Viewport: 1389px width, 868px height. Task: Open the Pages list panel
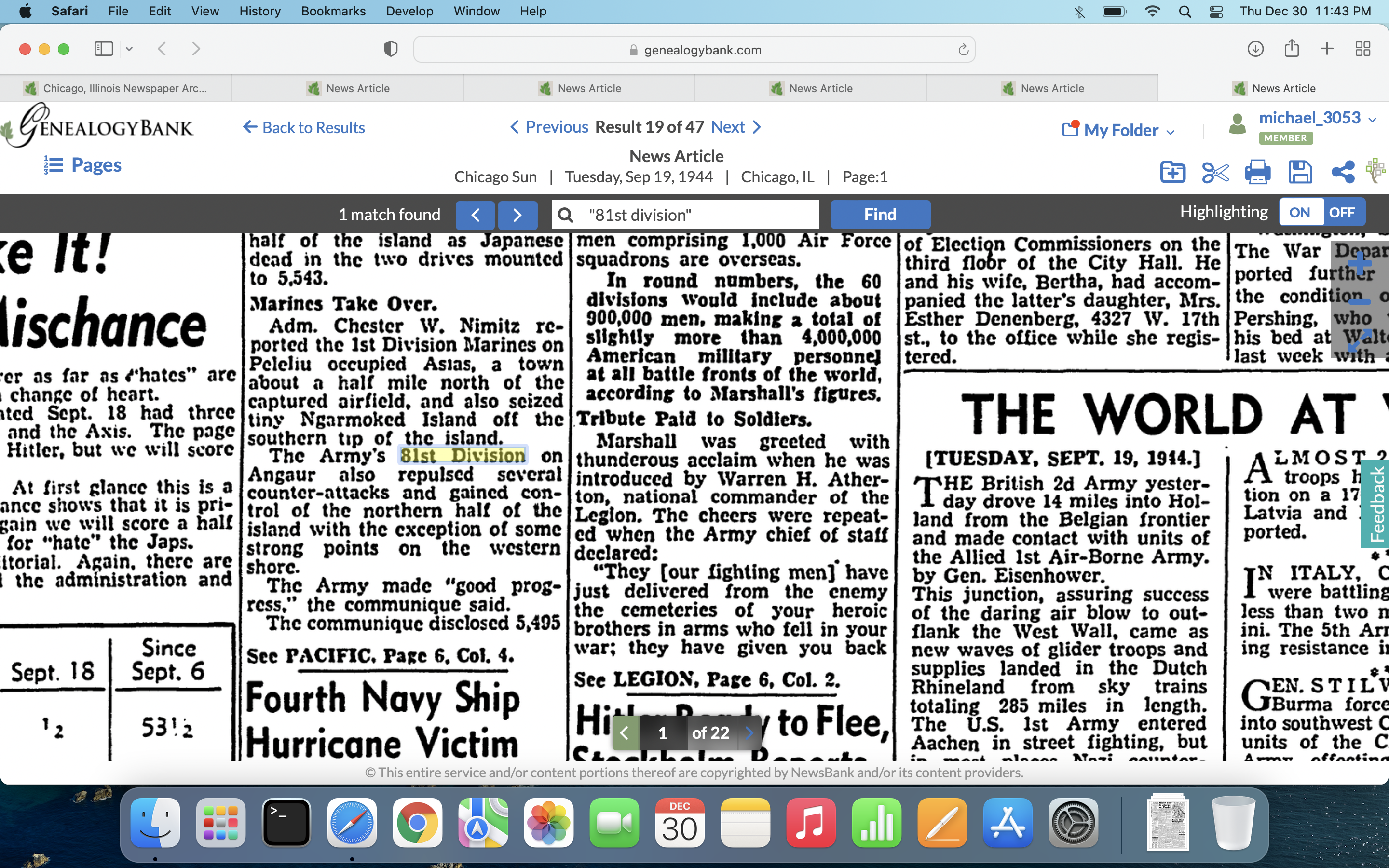(x=83, y=165)
